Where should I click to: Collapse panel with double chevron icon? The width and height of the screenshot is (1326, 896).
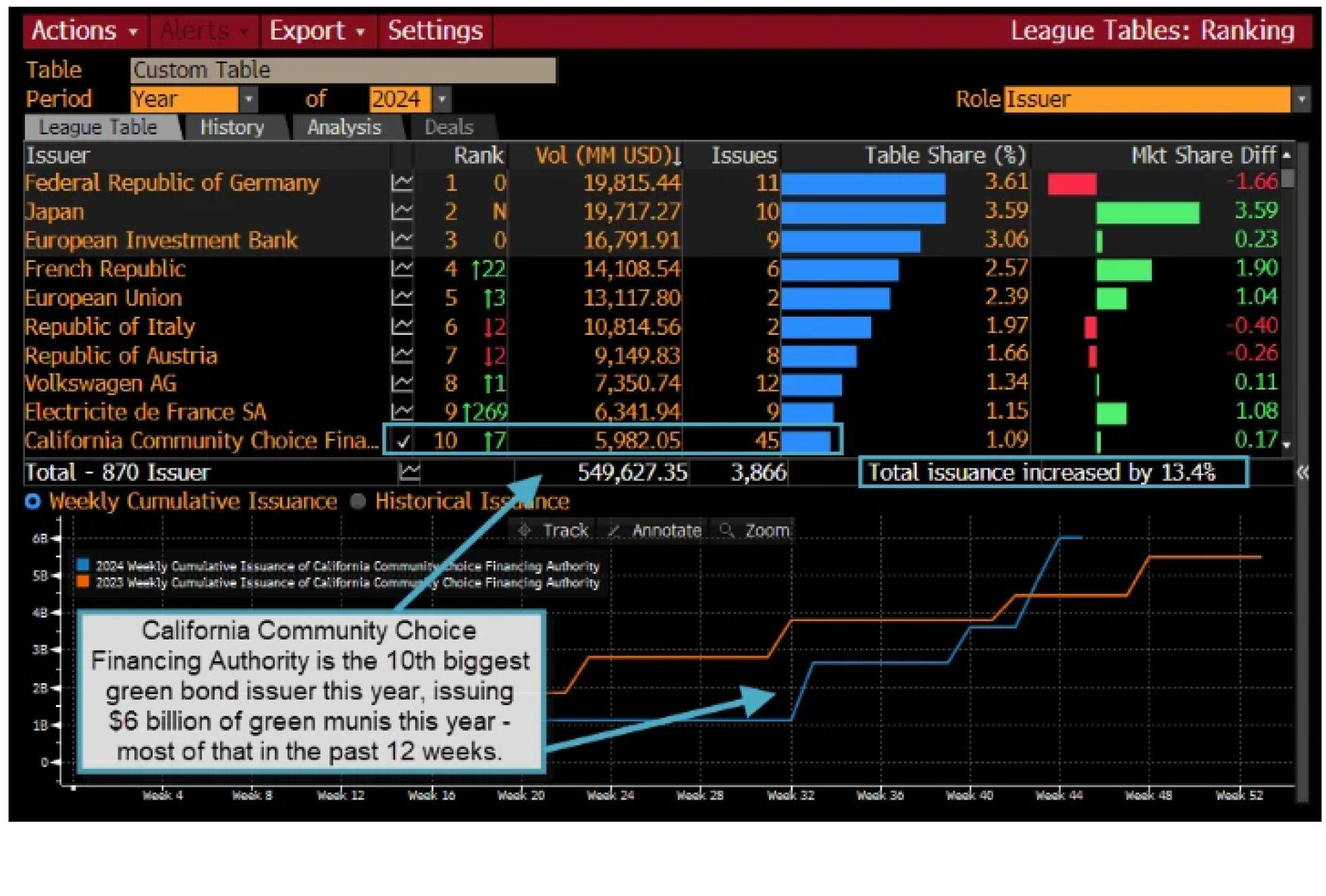click(x=1302, y=473)
